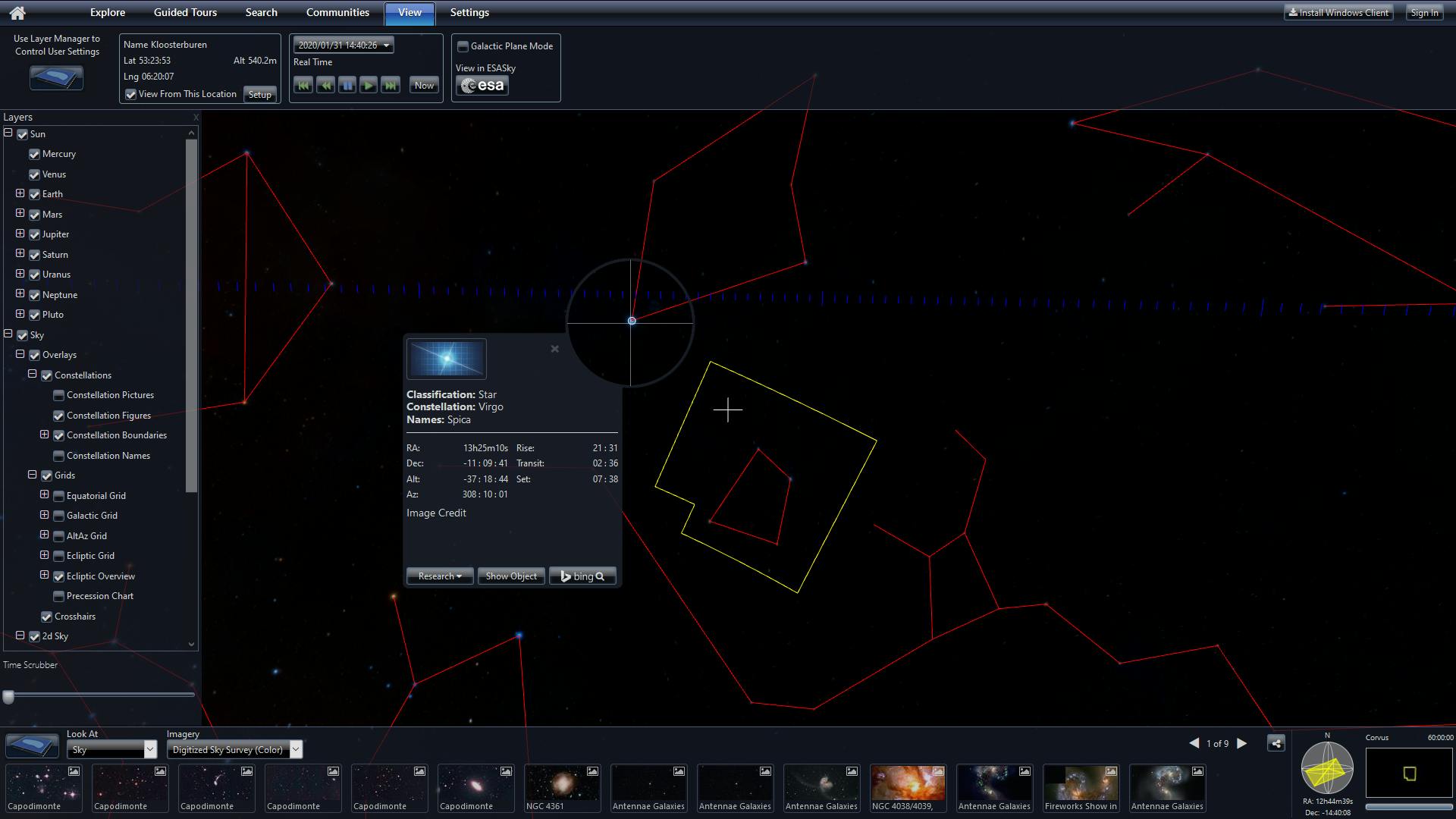Click the Setup button for the viewing location
The width and height of the screenshot is (1456, 819).
click(x=260, y=94)
